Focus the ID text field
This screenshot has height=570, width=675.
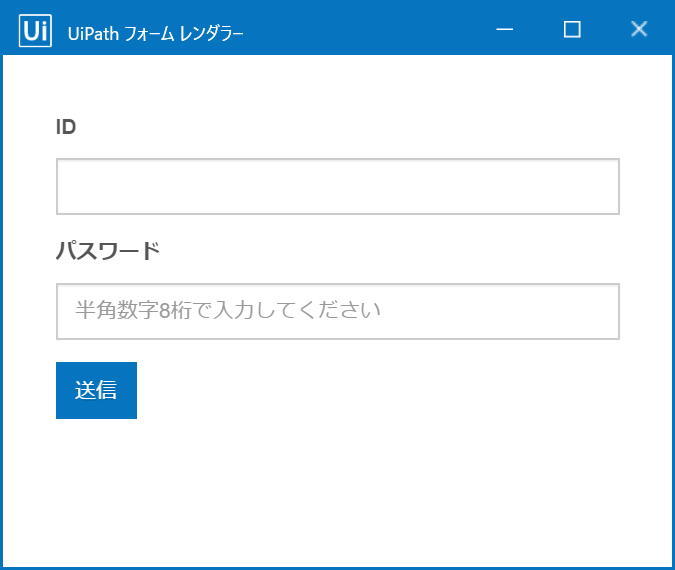pyautogui.click(x=338, y=186)
